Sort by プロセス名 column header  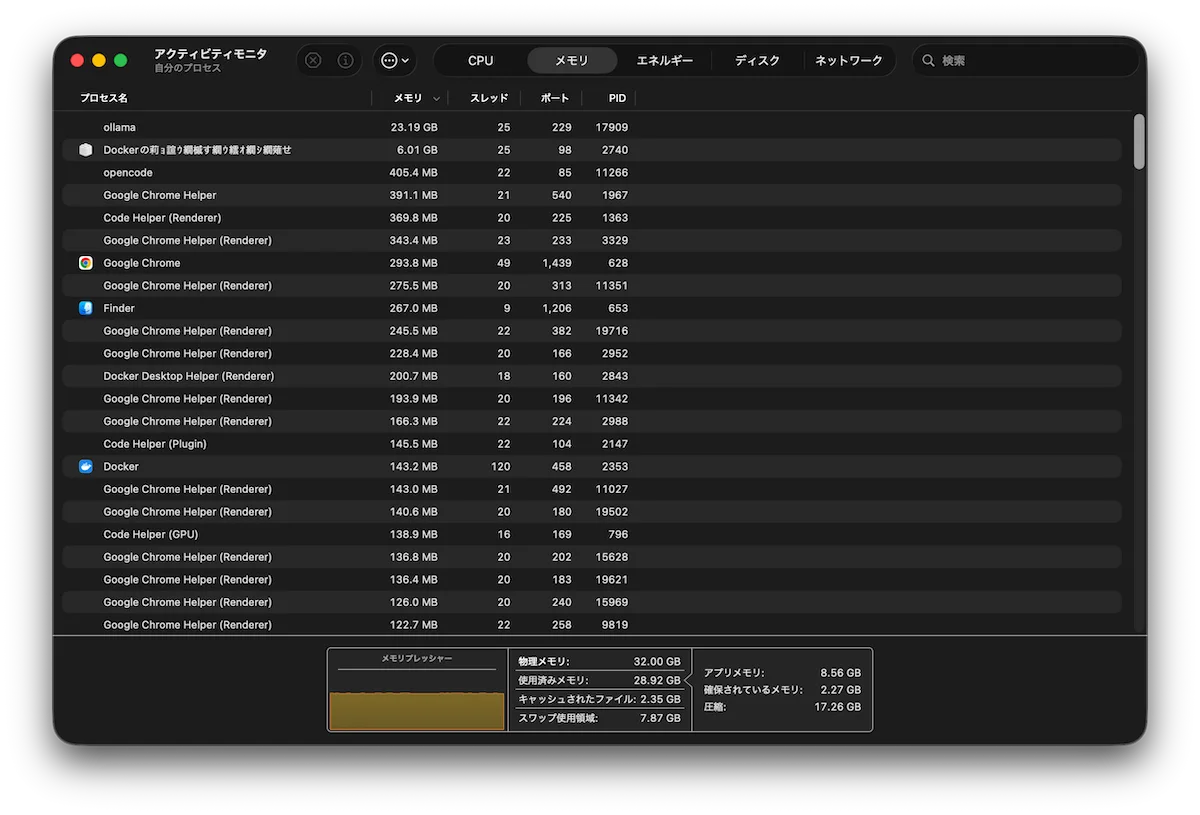104,98
